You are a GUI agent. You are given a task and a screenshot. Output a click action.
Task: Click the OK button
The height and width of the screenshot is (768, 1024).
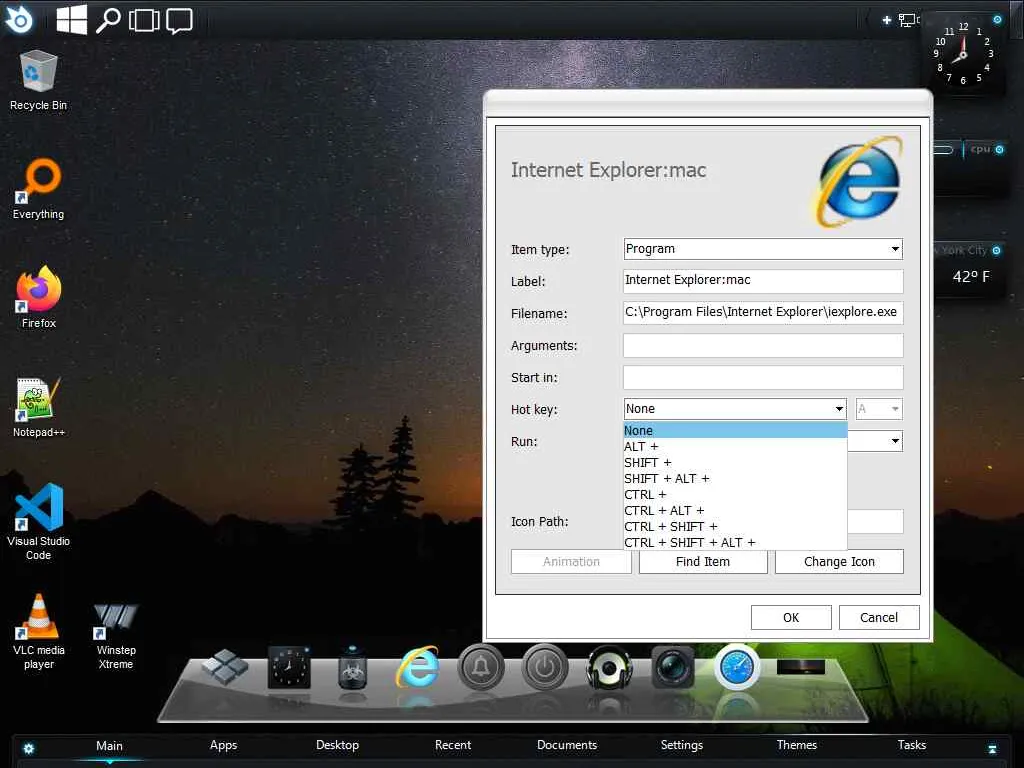tap(791, 617)
